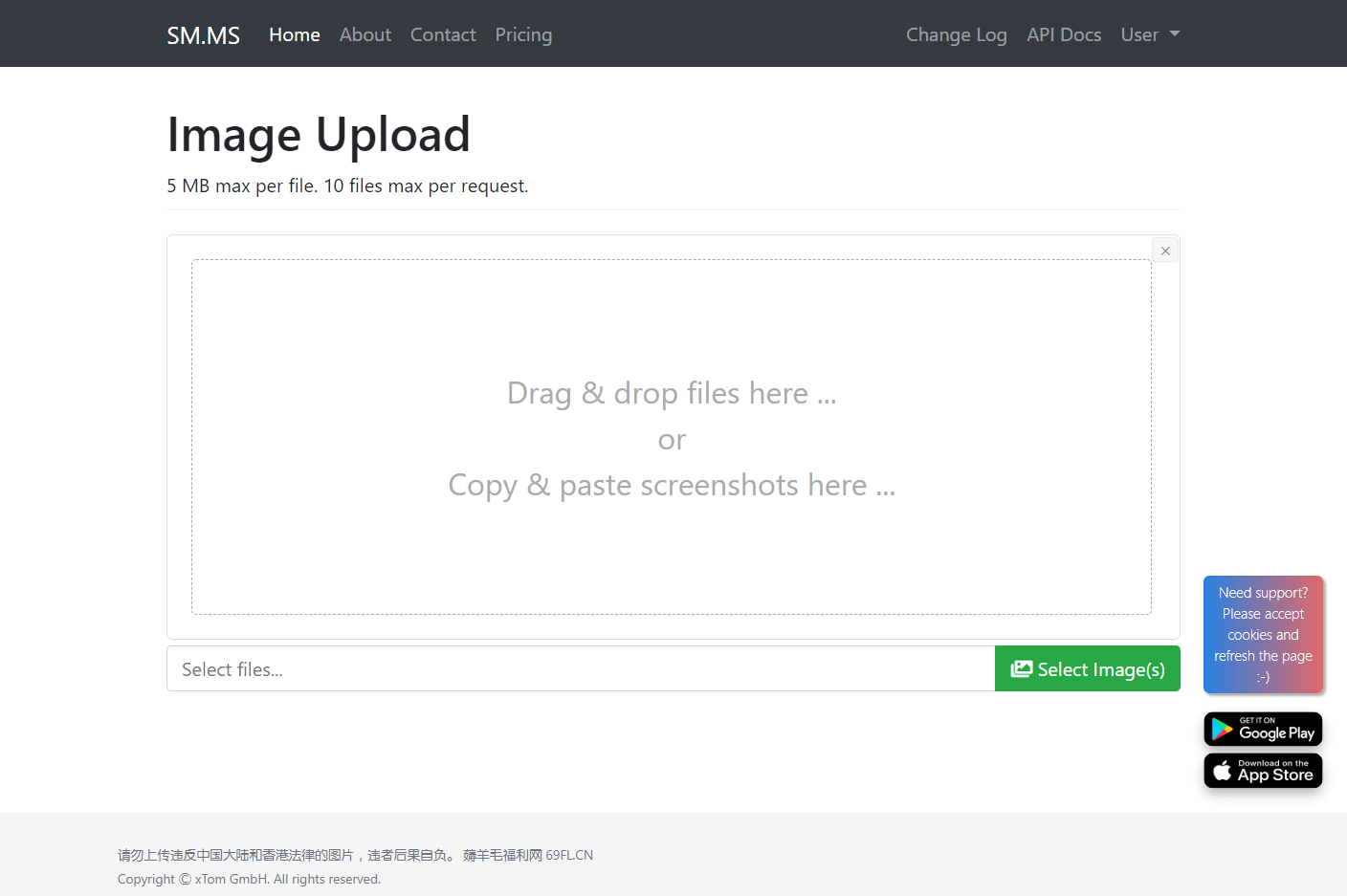Click the Google Play store badge
This screenshot has height=896, width=1347.
pyautogui.click(x=1263, y=730)
